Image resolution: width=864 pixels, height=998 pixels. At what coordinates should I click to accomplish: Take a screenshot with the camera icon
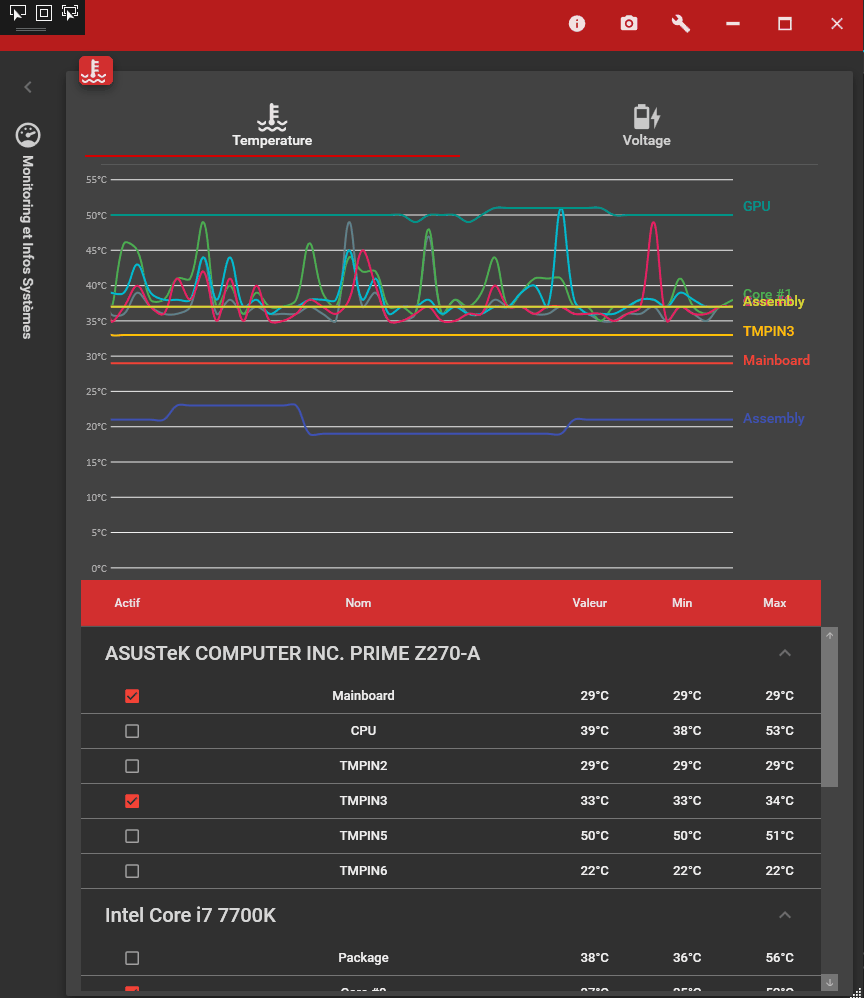click(629, 23)
